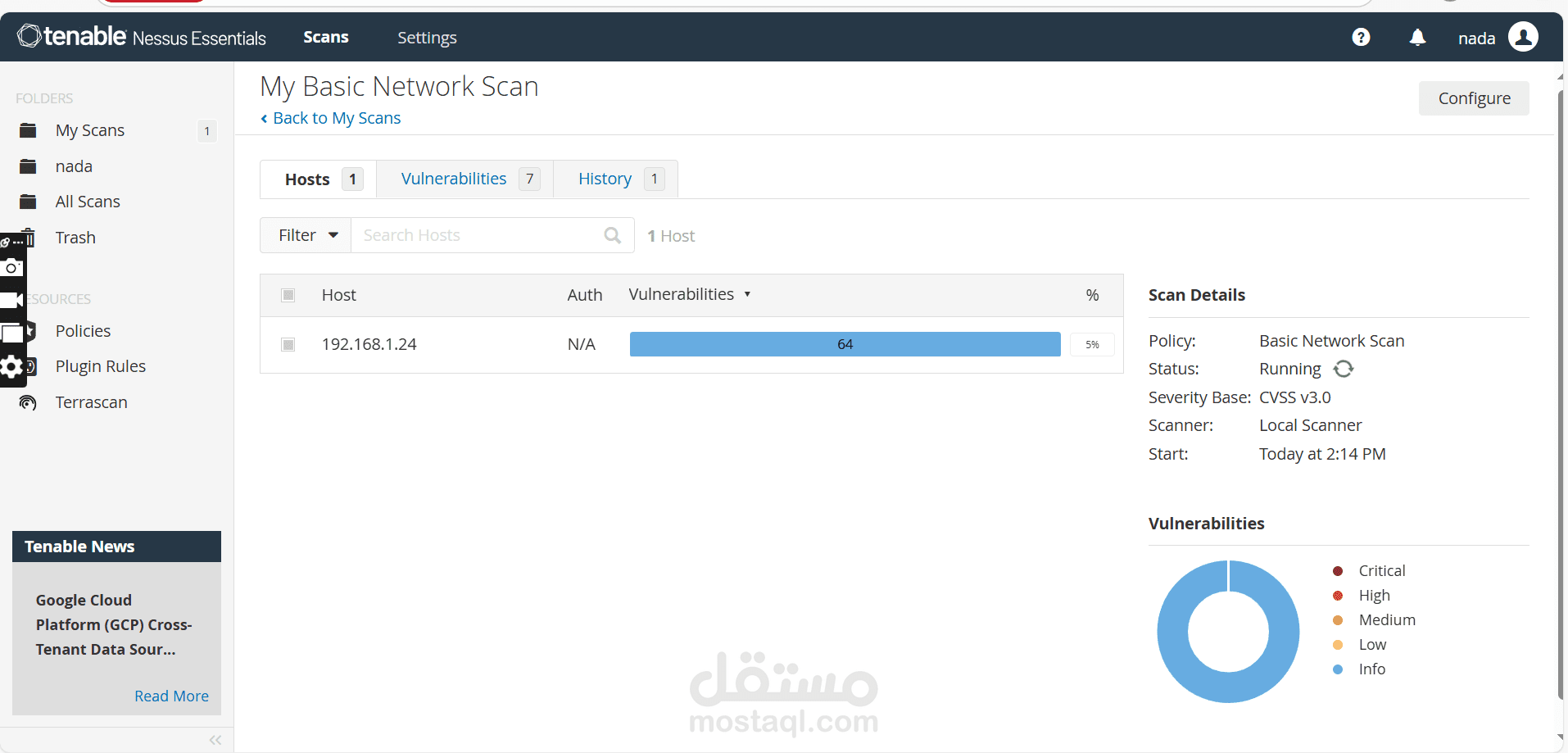
Task: Open the Google Cloud Platform news headline
Action: pos(114,624)
